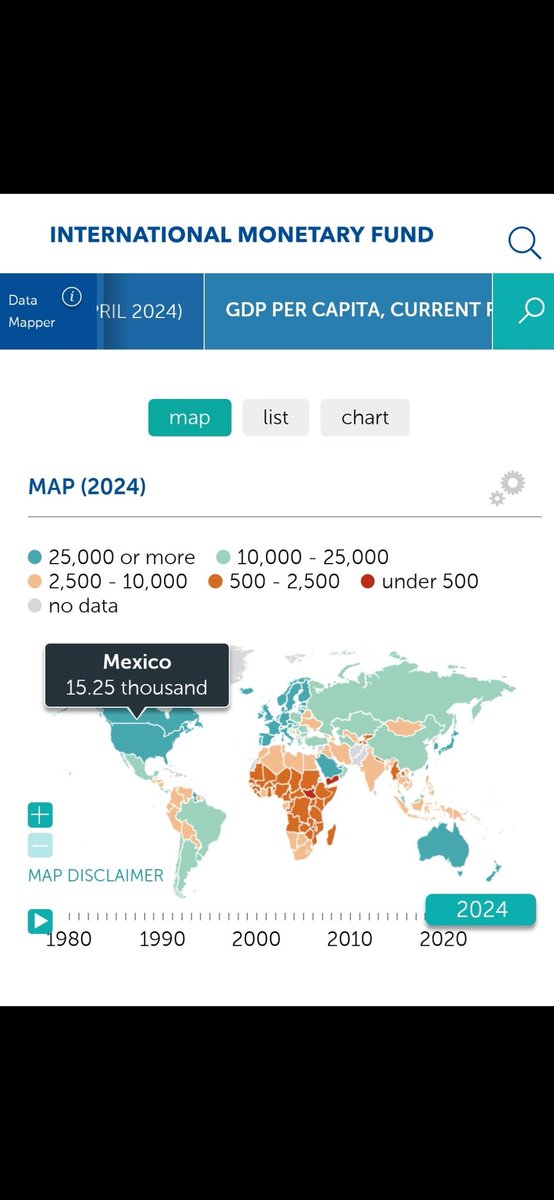Jump to 1990 on the timeline
Viewport: 554px width, 1200px height.
[162, 939]
